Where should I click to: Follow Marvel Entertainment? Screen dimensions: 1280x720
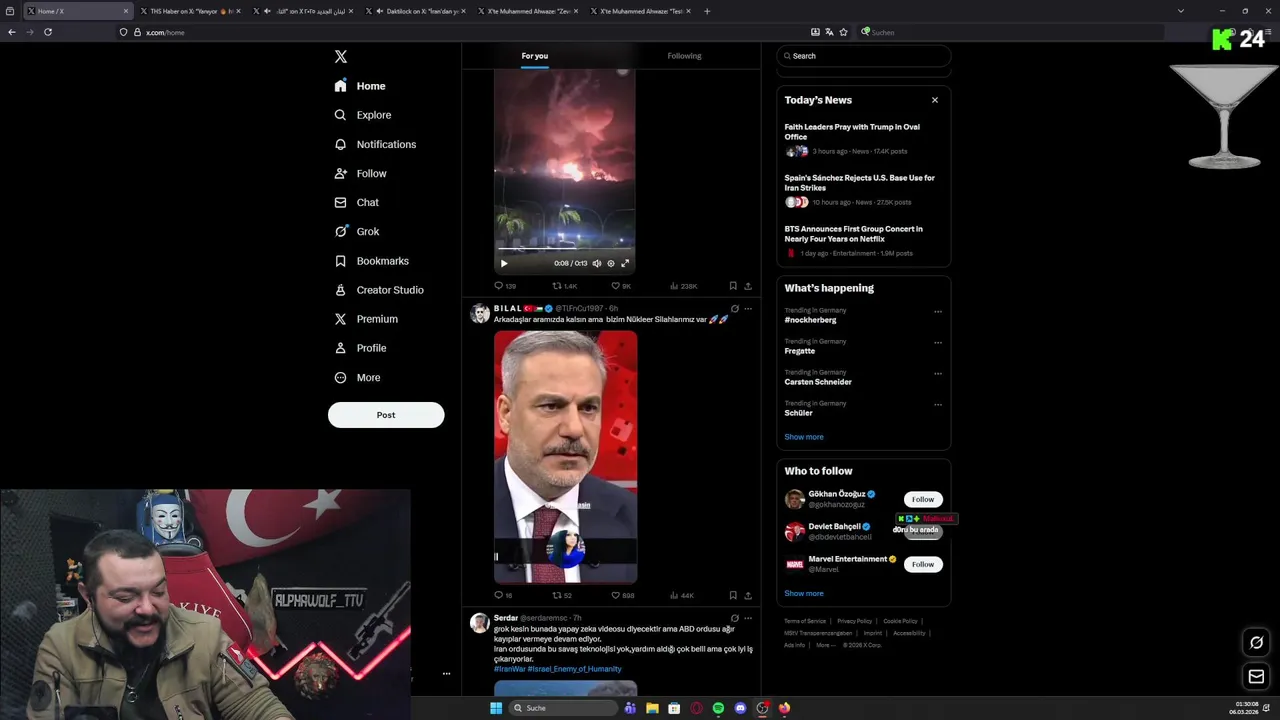[x=923, y=564]
